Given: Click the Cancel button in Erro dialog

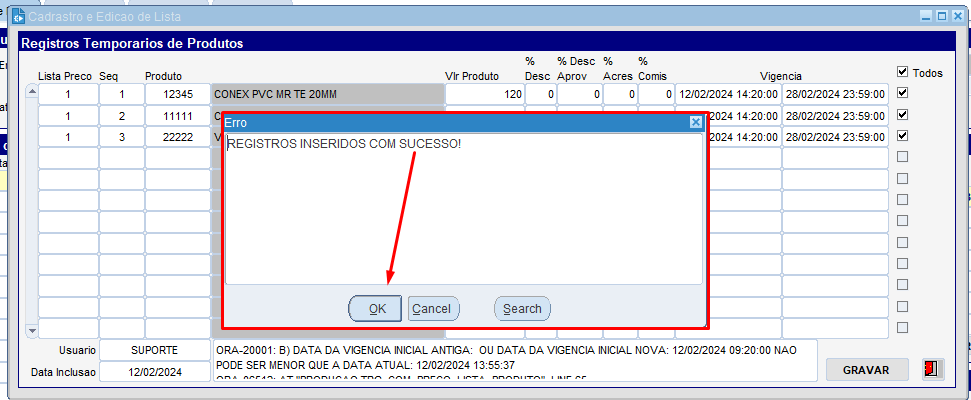Looking at the screenshot, I should (x=433, y=308).
